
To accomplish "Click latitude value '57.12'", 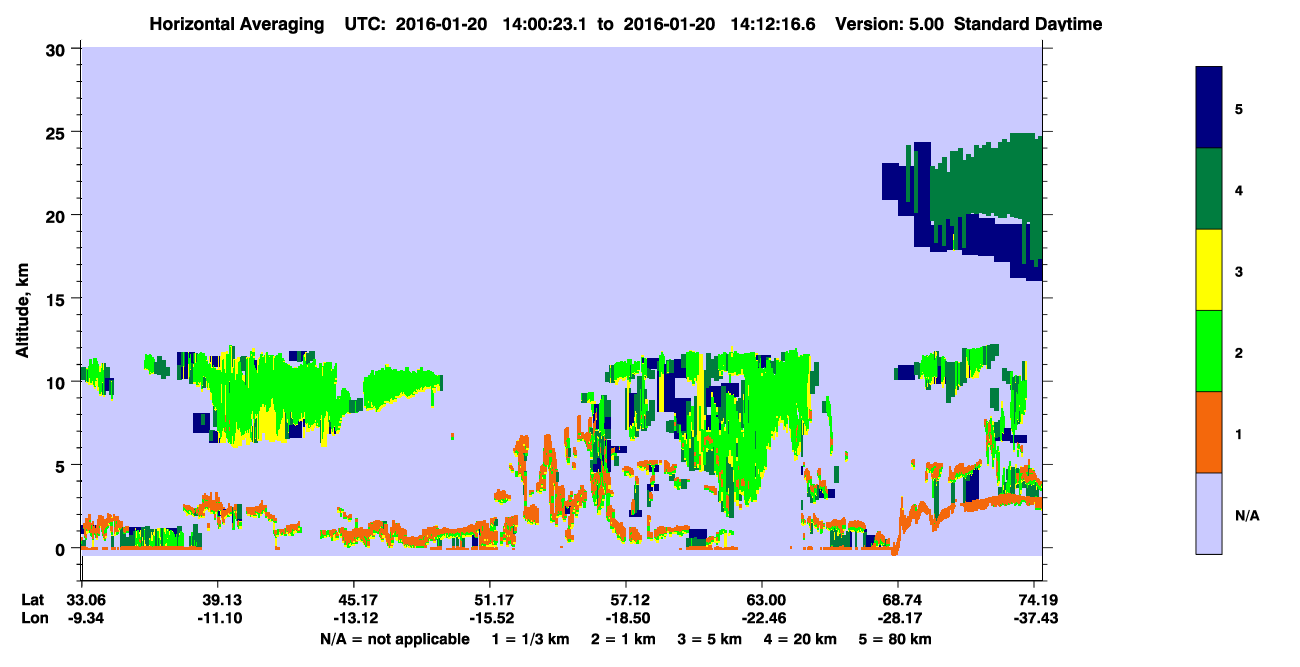I will point(625,600).
